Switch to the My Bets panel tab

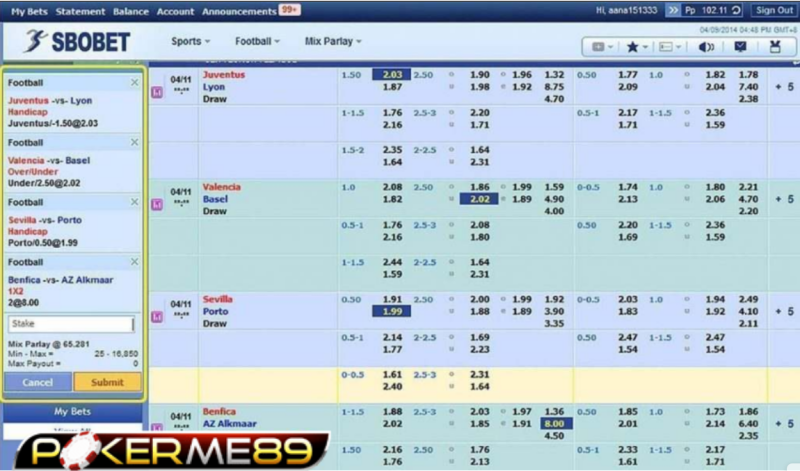tap(72, 411)
